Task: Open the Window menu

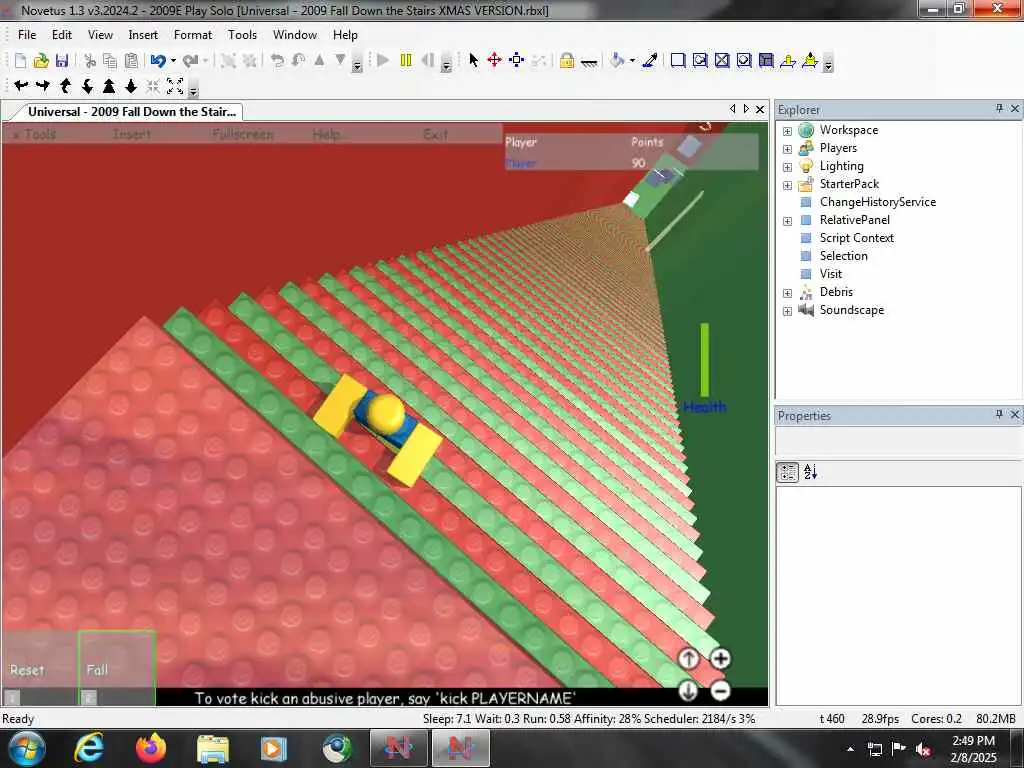Action: point(295,35)
